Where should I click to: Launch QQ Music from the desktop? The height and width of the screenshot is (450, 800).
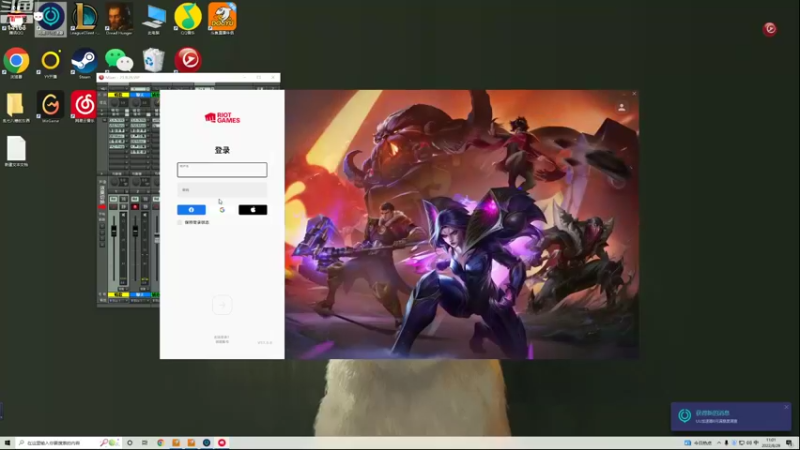(188, 18)
